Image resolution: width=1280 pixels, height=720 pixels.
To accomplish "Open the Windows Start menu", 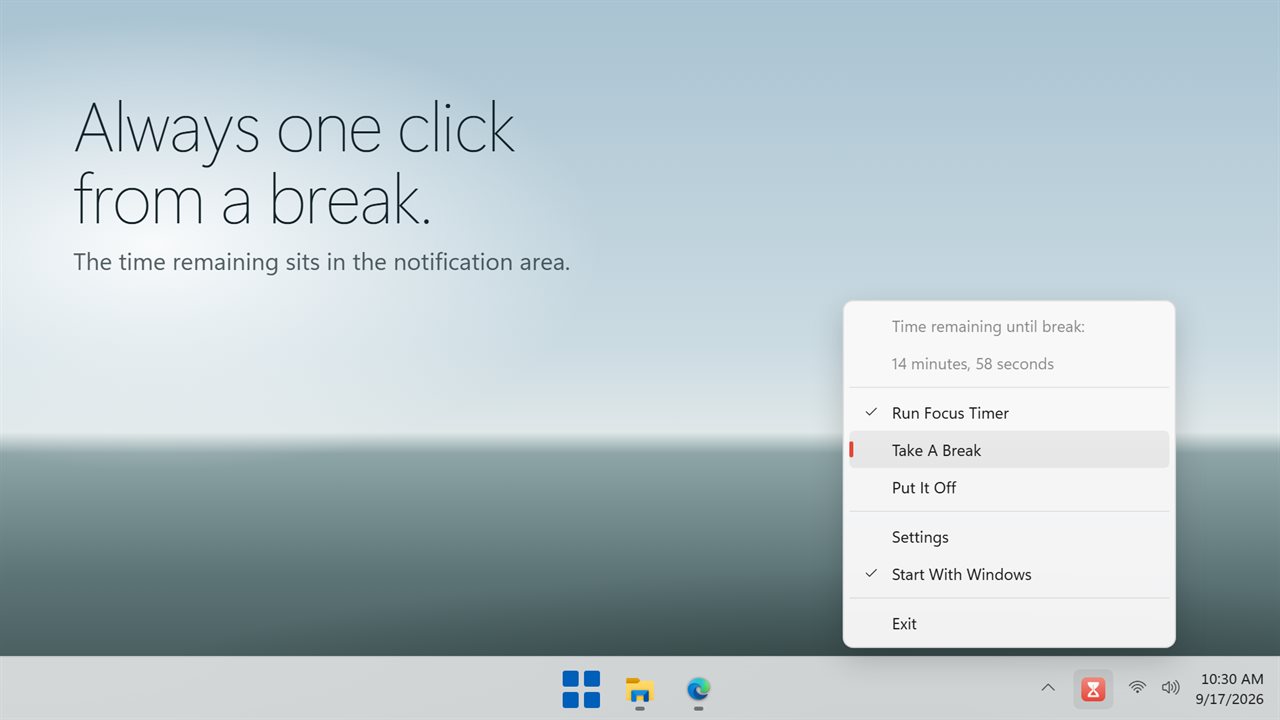I will [x=581, y=689].
